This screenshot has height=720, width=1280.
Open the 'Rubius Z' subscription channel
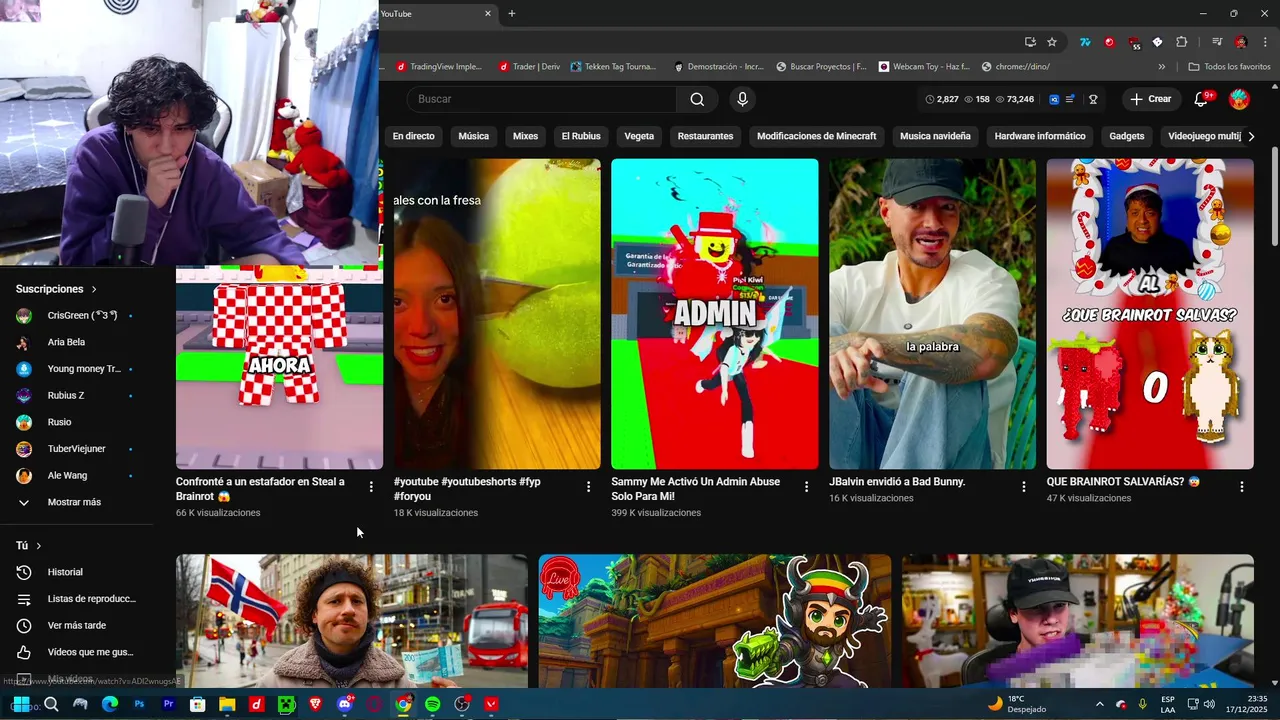pyautogui.click(x=66, y=395)
